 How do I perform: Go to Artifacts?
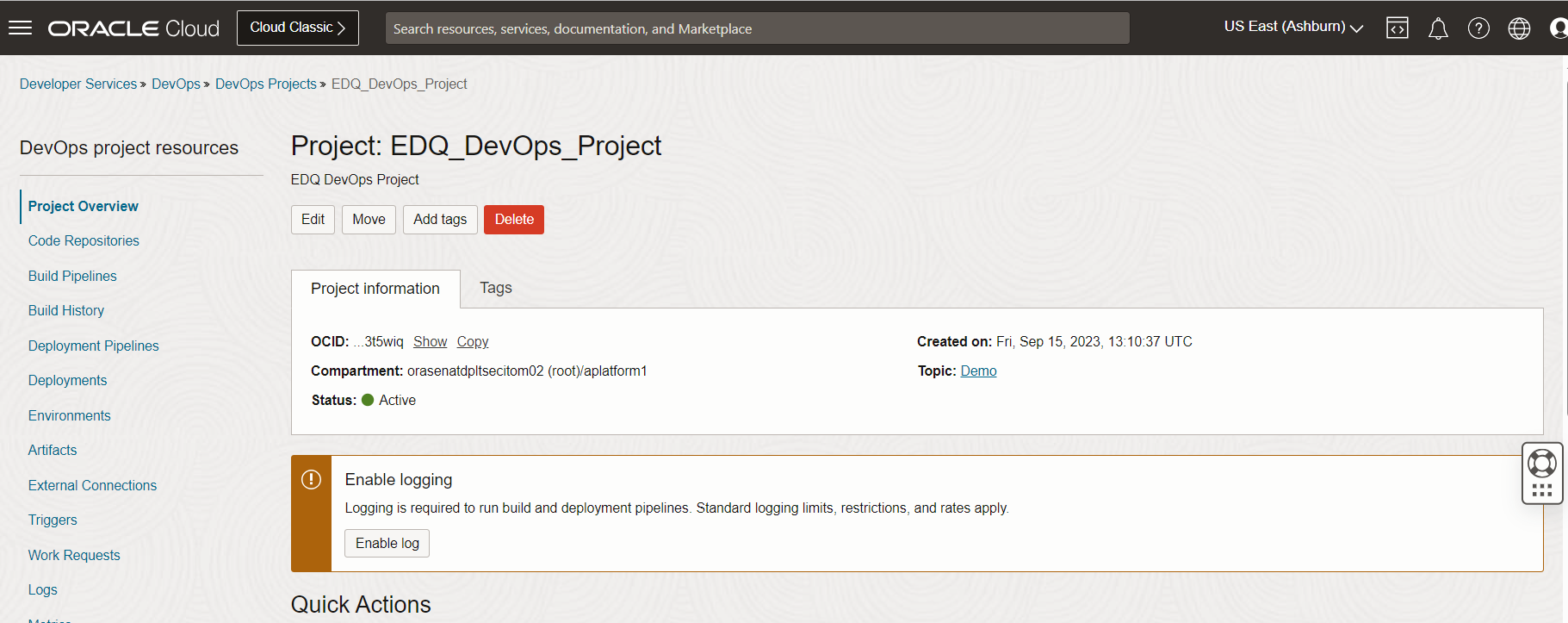coord(53,450)
